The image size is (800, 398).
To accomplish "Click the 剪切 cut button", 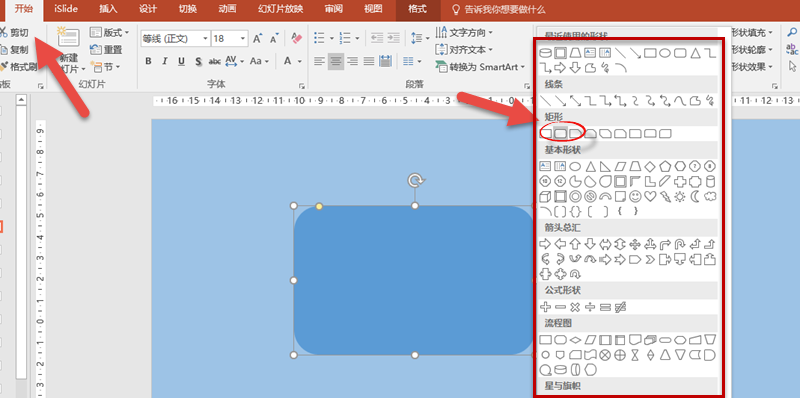I will [x=15, y=33].
